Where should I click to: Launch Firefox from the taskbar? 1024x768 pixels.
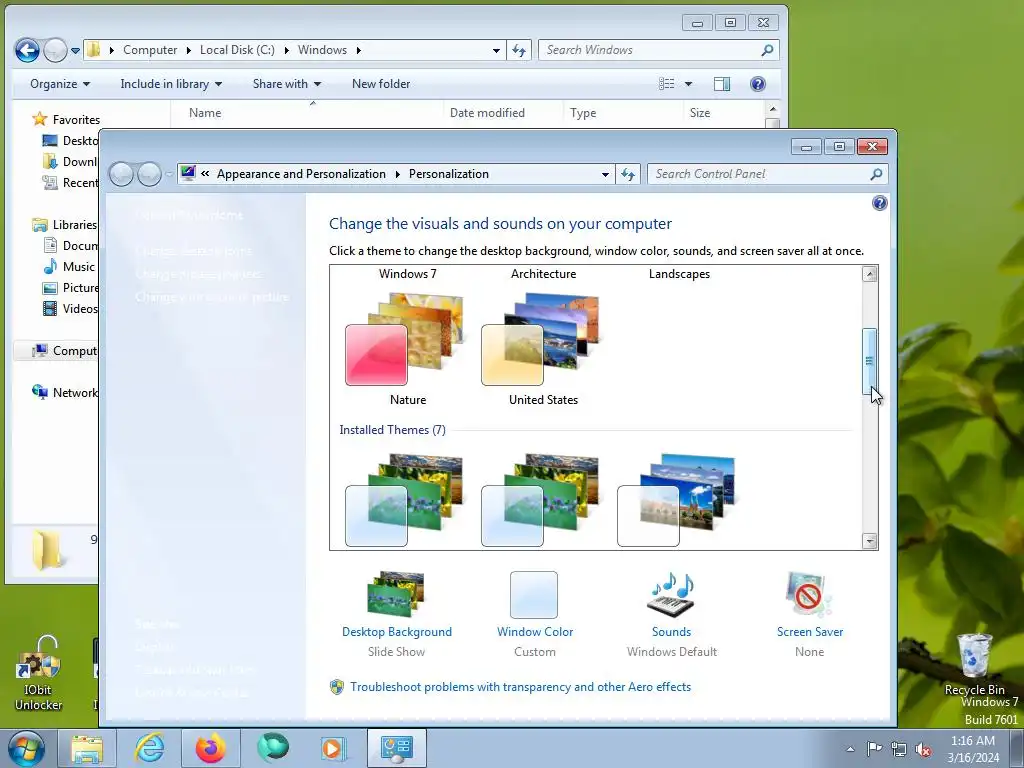tap(210, 748)
